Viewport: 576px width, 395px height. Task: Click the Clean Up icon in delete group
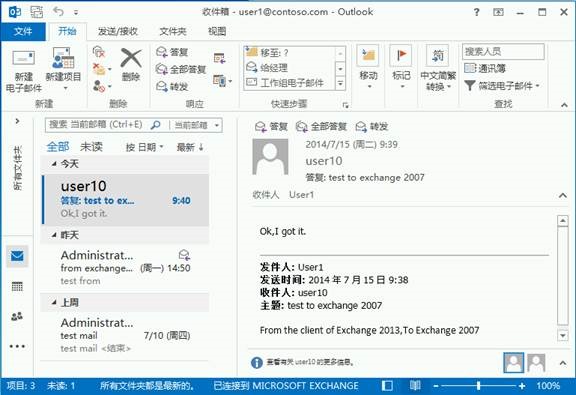click(99, 69)
